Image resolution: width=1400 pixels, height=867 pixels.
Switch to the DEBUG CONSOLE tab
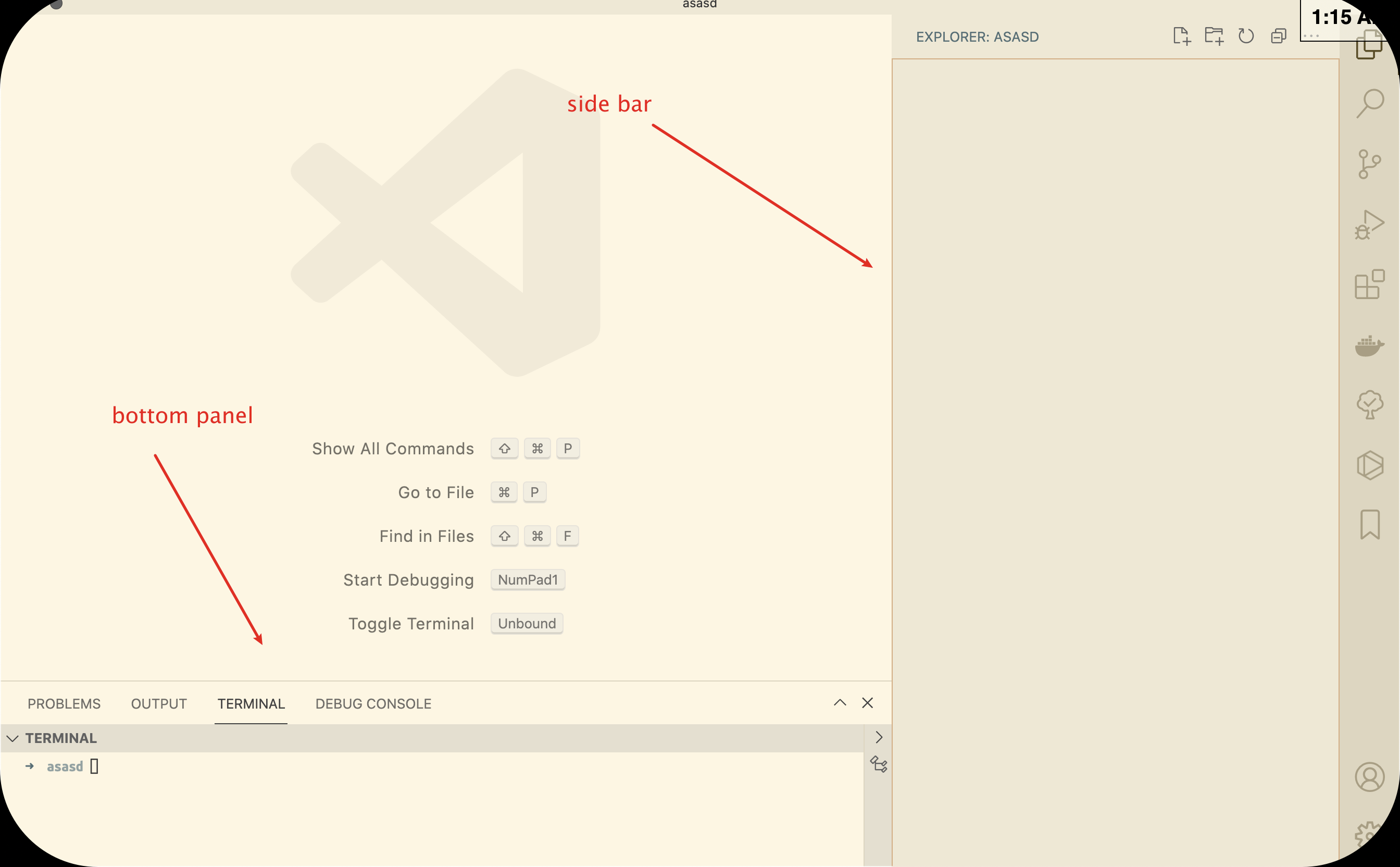(373, 703)
